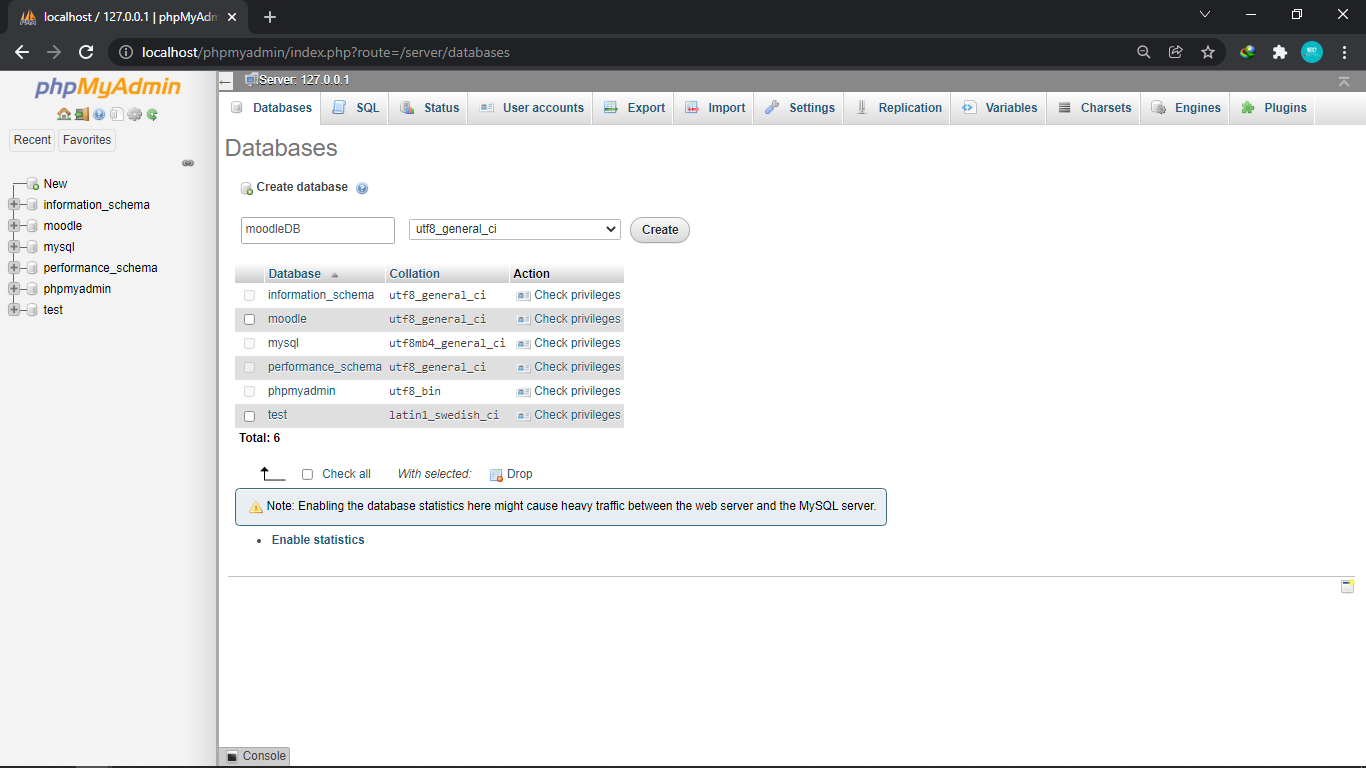Collapse the top menu with the arrow icon
The width and height of the screenshot is (1366, 768).
point(1344,81)
